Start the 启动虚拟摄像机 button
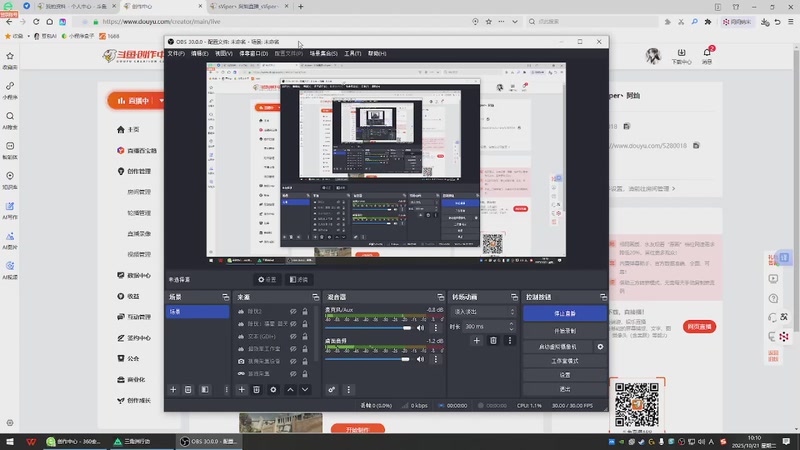Viewport: 800px width, 450px height. 558,346
